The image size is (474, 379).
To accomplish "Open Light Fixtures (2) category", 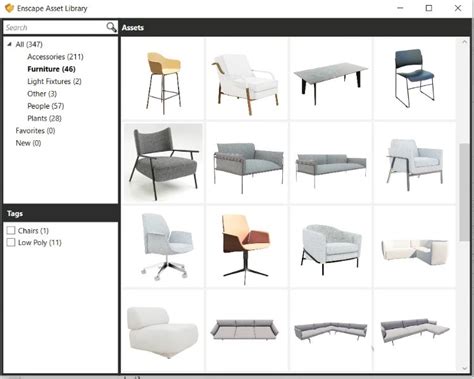I will pos(54,81).
